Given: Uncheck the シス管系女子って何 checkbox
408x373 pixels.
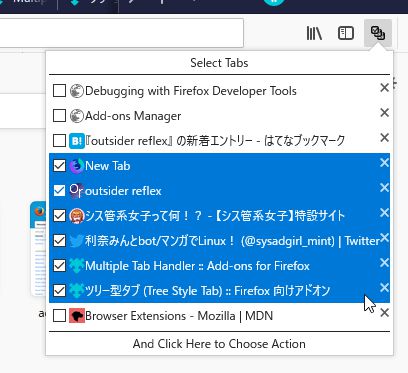Looking at the screenshot, I should (x=59, y=216).
